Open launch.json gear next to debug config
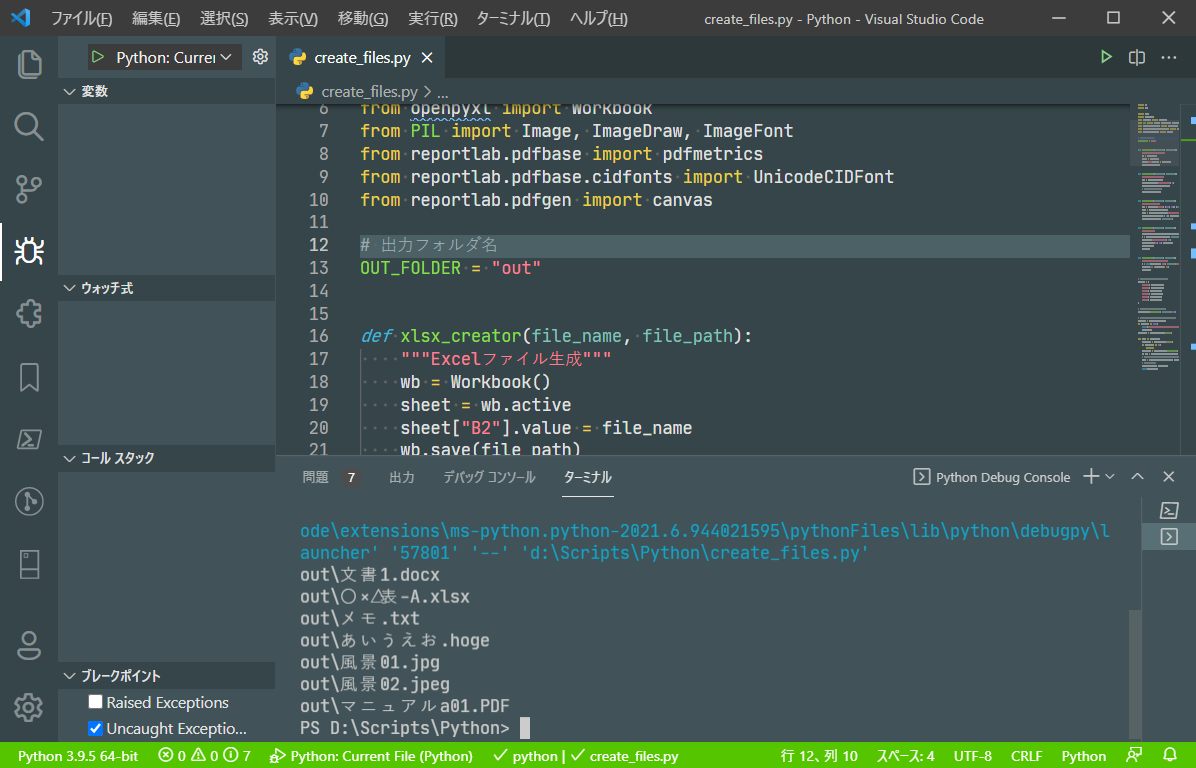This screenshot has height=768, width=1196. (260, 57)
